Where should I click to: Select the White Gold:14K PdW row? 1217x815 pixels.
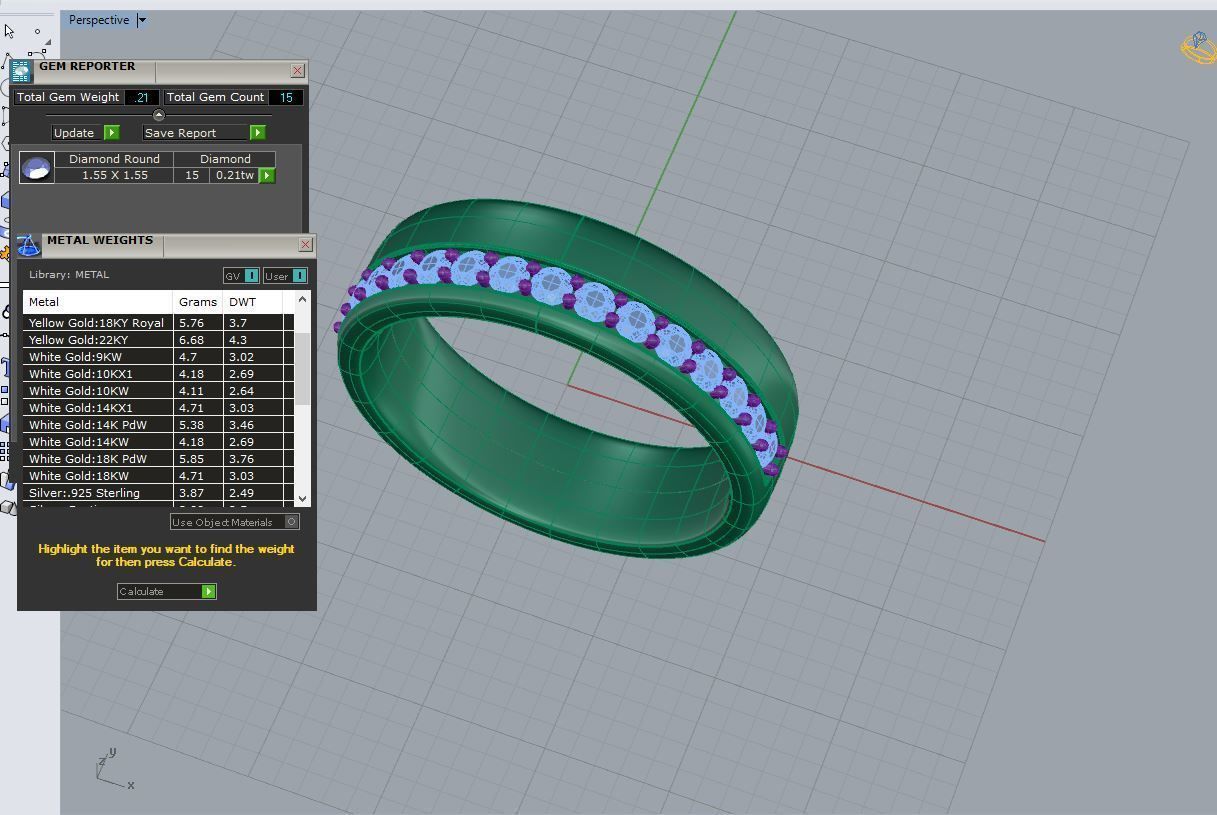[158, 425]
